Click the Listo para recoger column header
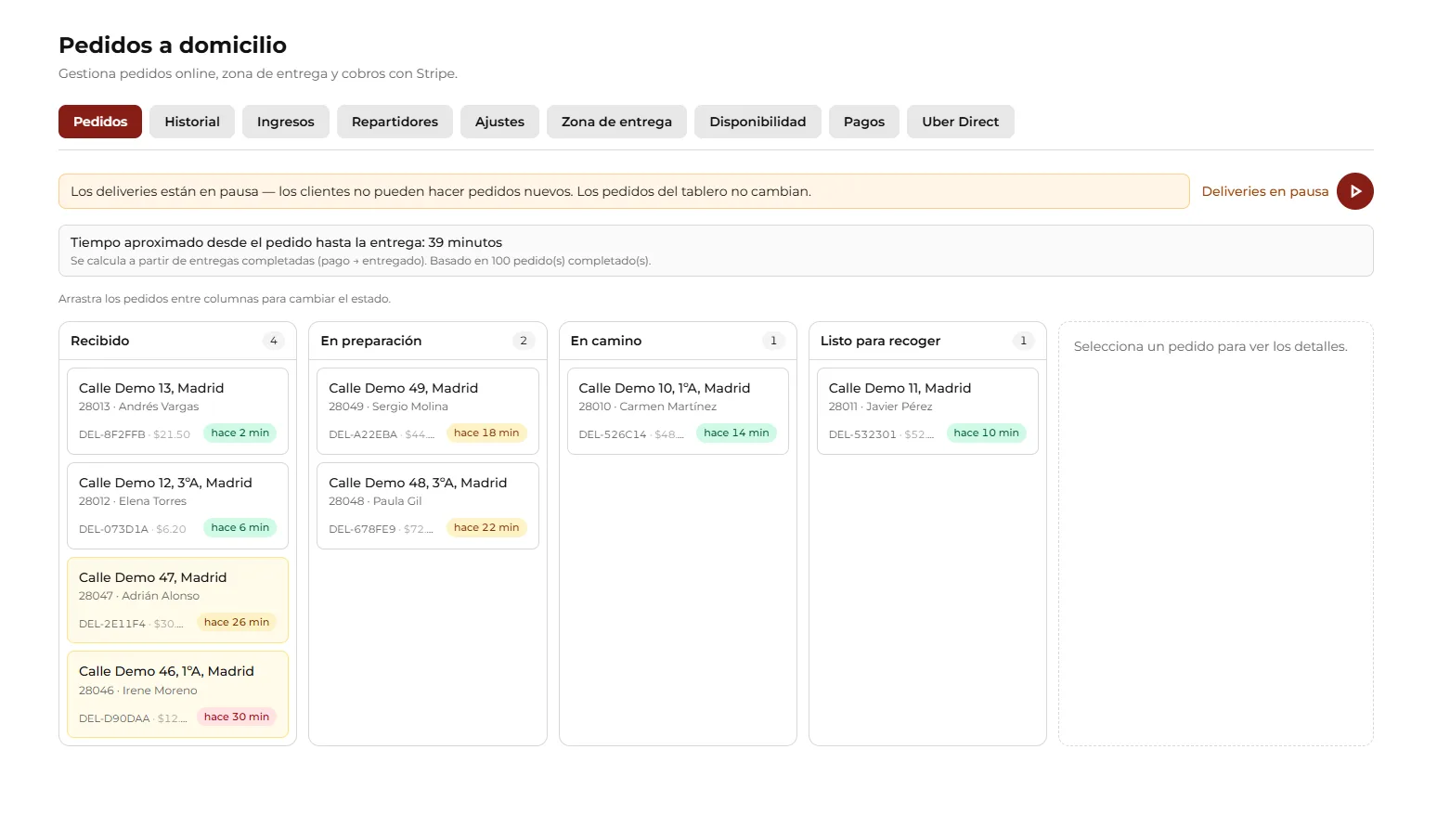This screenshot has width=1450, height=840. tap(927, 341)
